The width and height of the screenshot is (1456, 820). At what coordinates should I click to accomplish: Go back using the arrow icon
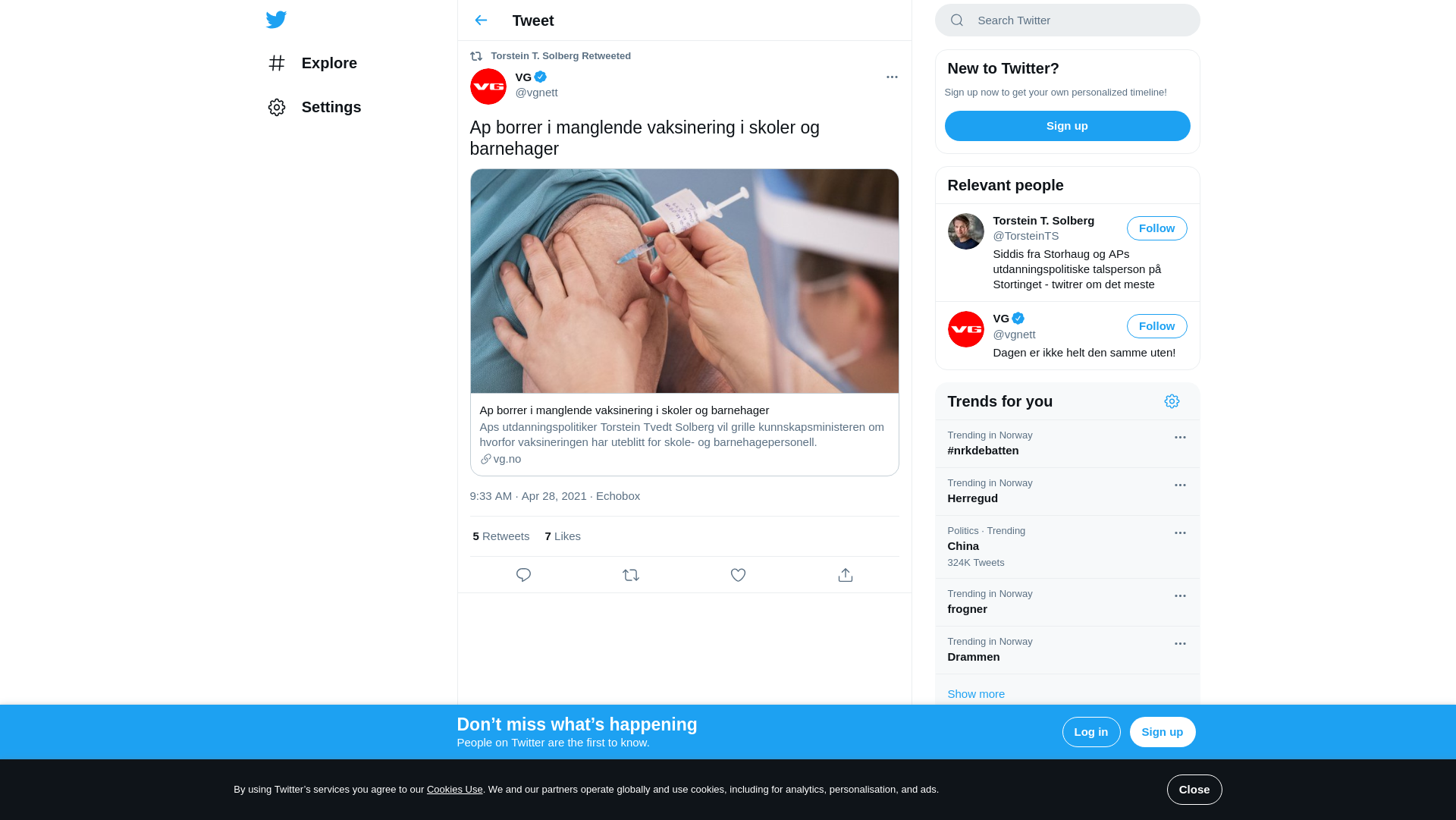tap(481, 20)
